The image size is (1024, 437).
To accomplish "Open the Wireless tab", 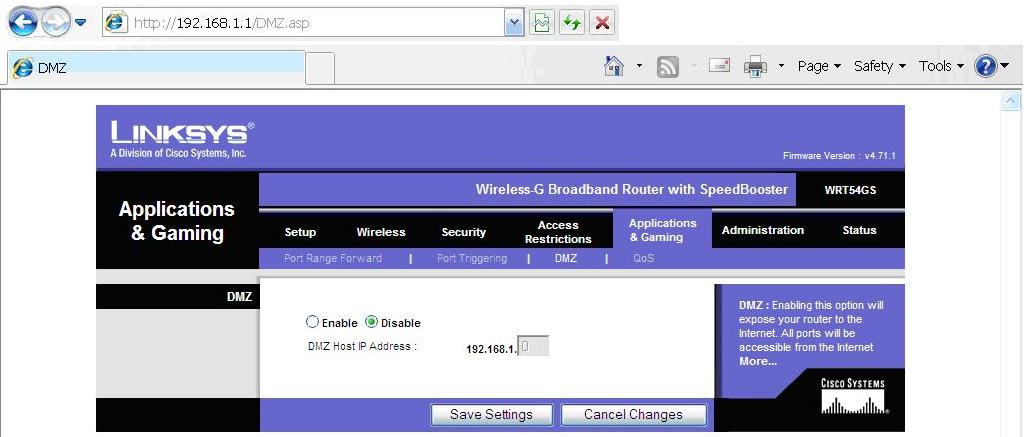I will tap(381, 232).
